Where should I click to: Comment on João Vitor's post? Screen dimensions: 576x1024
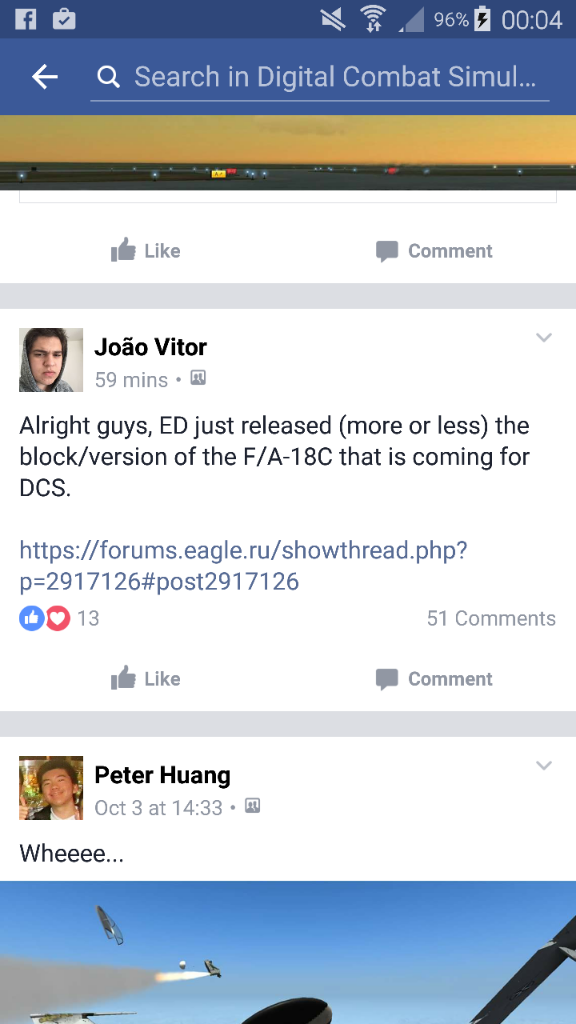coord(434,679)
